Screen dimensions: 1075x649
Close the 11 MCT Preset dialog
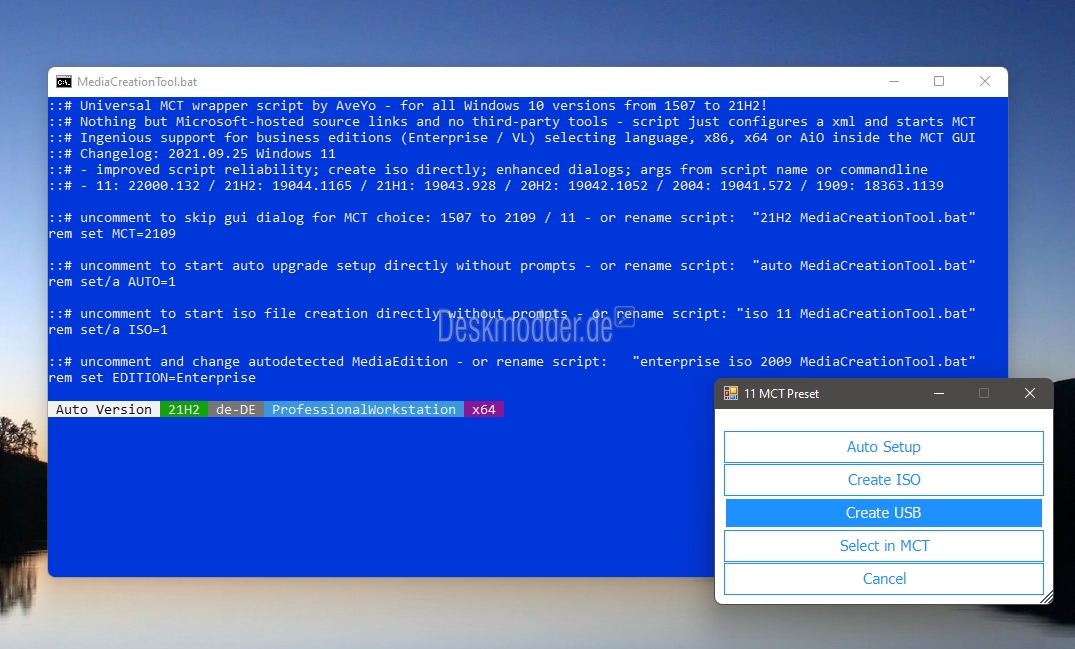point(1029,394)
